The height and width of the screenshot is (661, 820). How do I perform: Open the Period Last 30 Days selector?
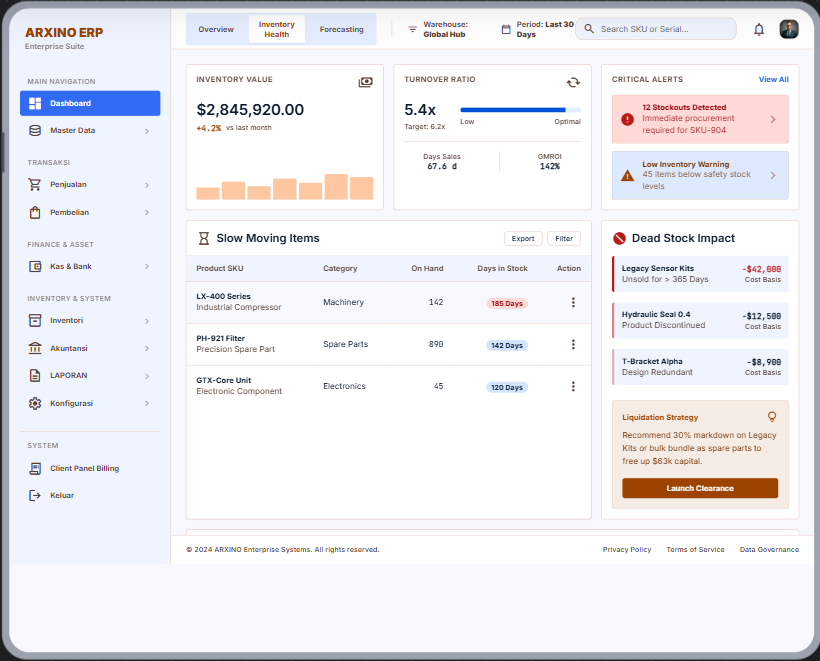[538, 29]
